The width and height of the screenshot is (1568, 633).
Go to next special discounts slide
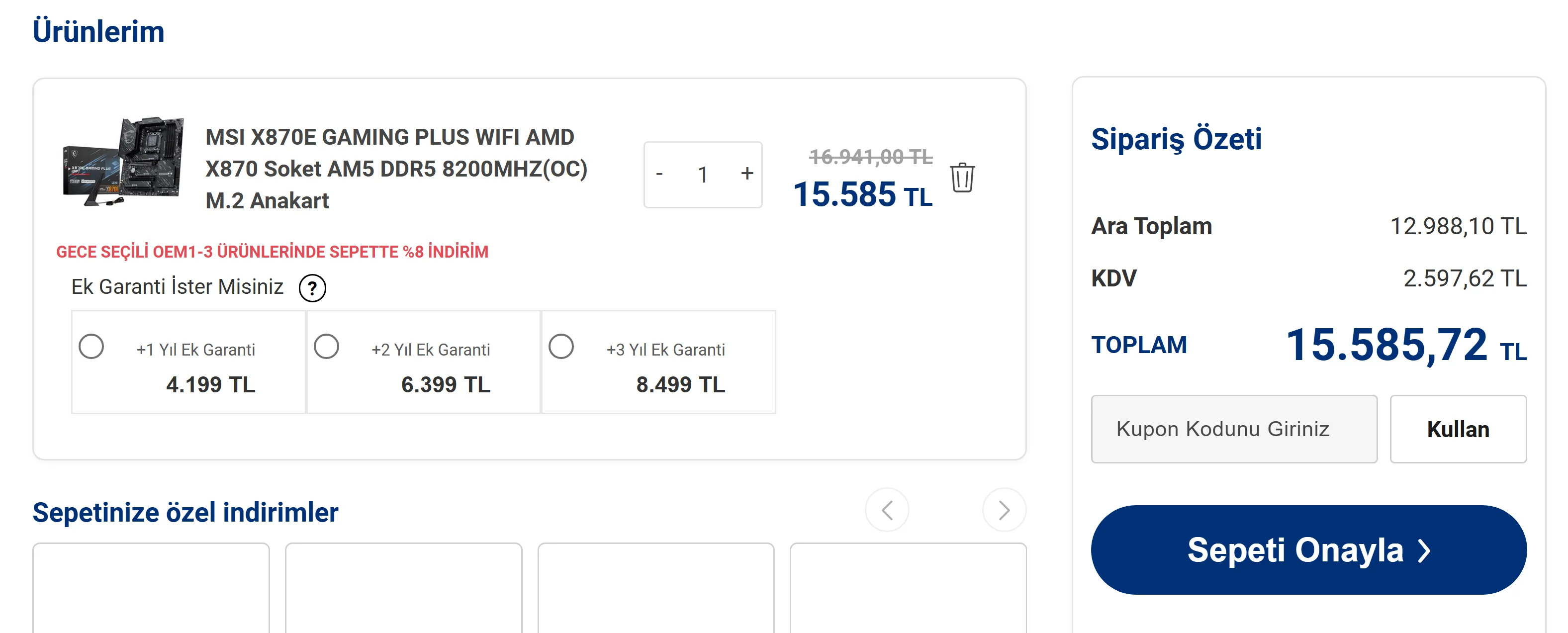tap(1004, 510)
